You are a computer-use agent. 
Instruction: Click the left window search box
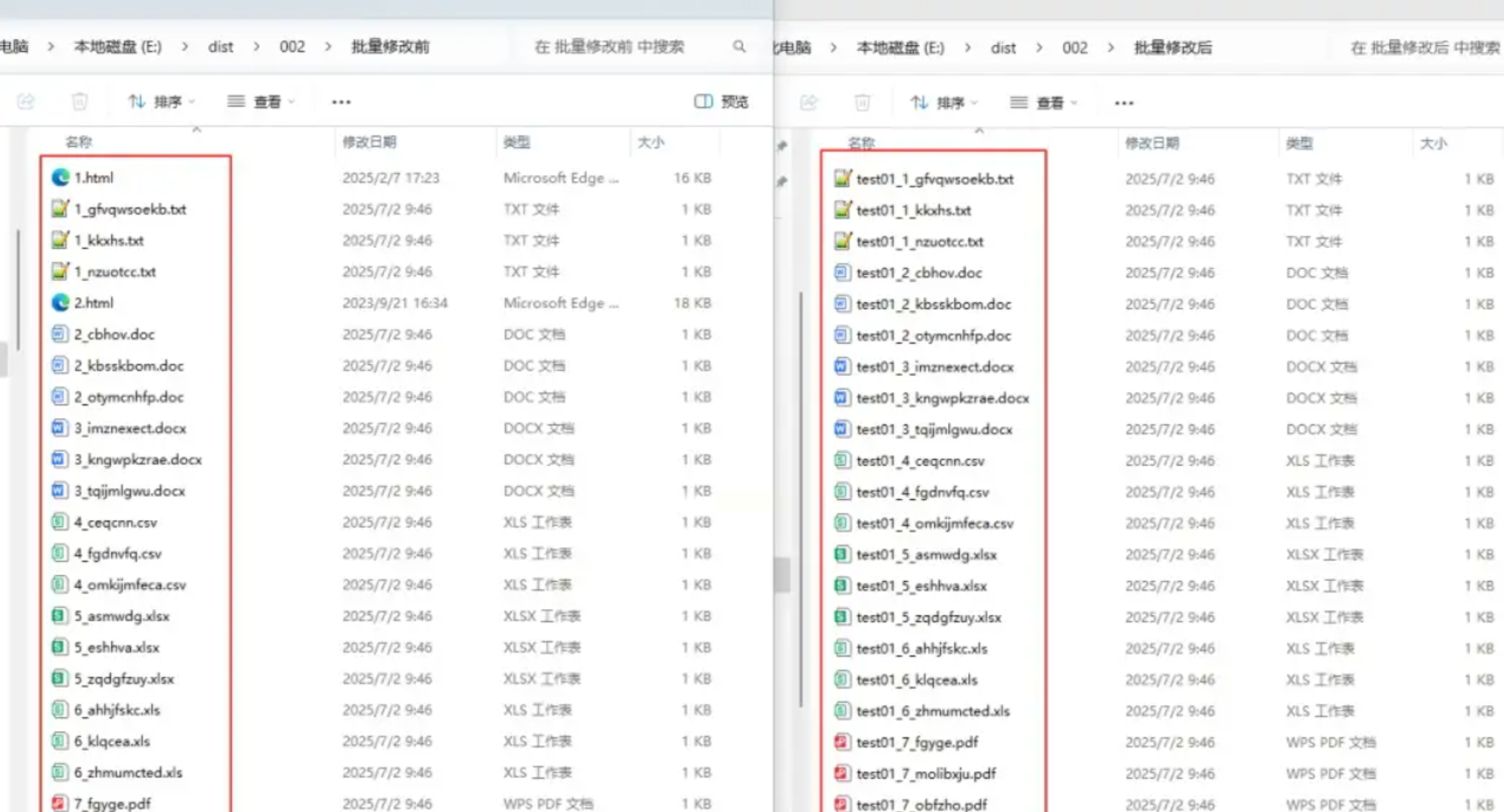click(608, 47)
